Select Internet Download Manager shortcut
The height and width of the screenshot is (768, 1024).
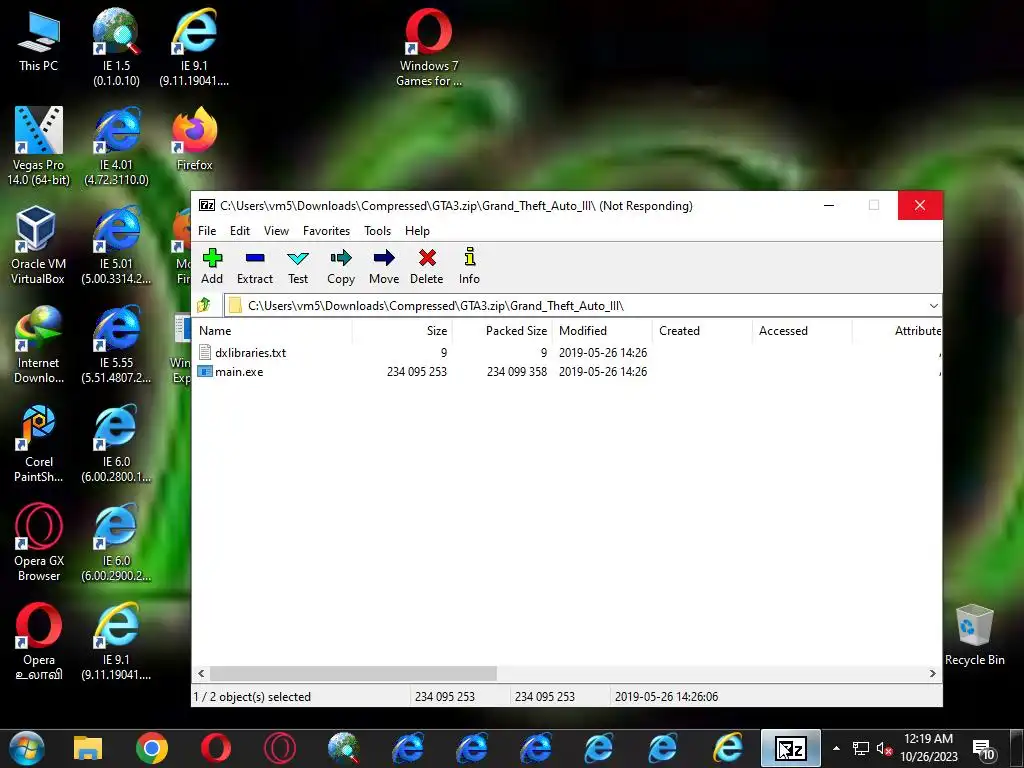(x=39, y=345)
